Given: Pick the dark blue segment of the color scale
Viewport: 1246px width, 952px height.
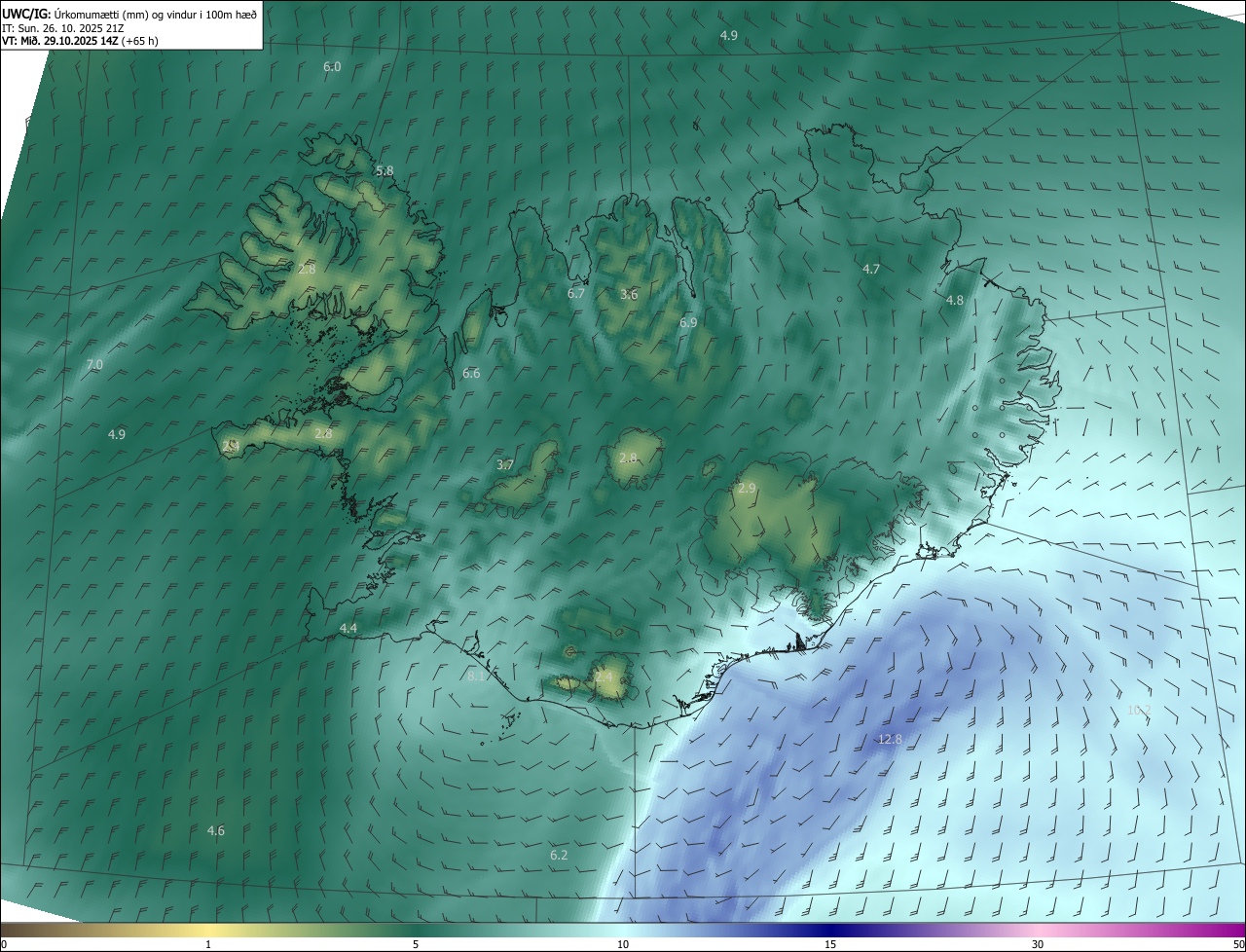Looking at the screenshot, I should click(x=830, y=930).
